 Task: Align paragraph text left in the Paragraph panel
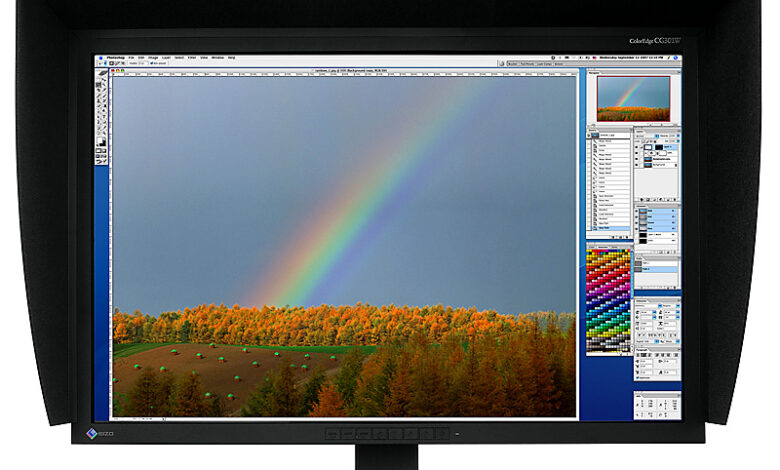point(638,355)
